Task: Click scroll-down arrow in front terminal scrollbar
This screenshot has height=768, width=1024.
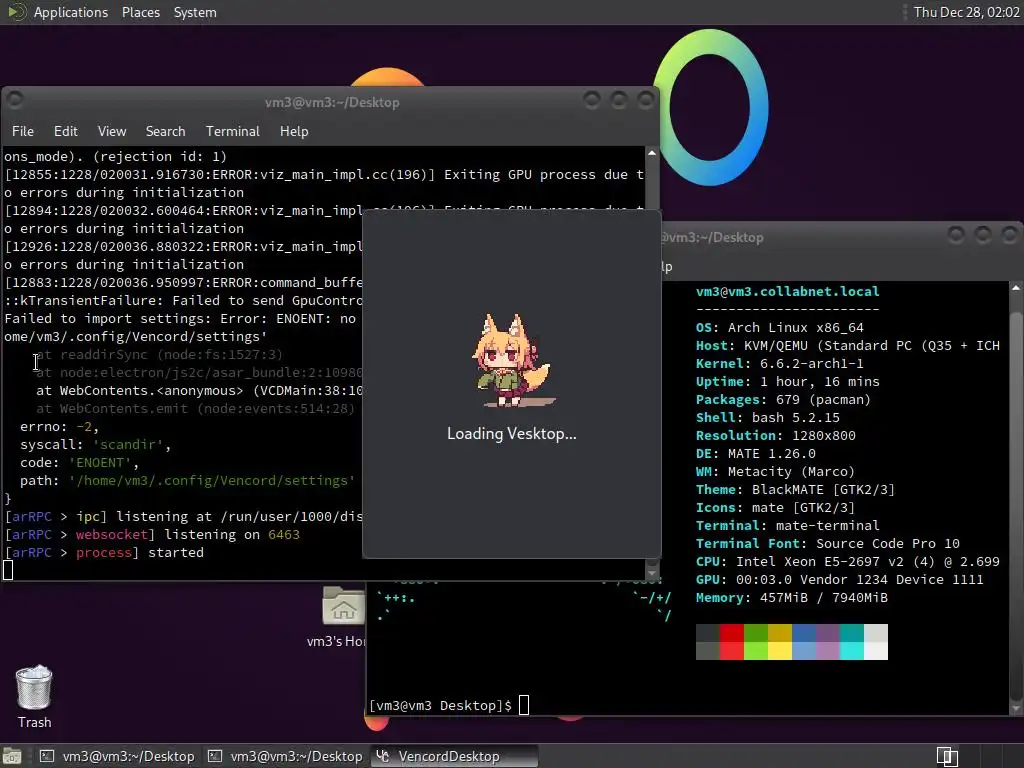Action: [x=651, y=573]
